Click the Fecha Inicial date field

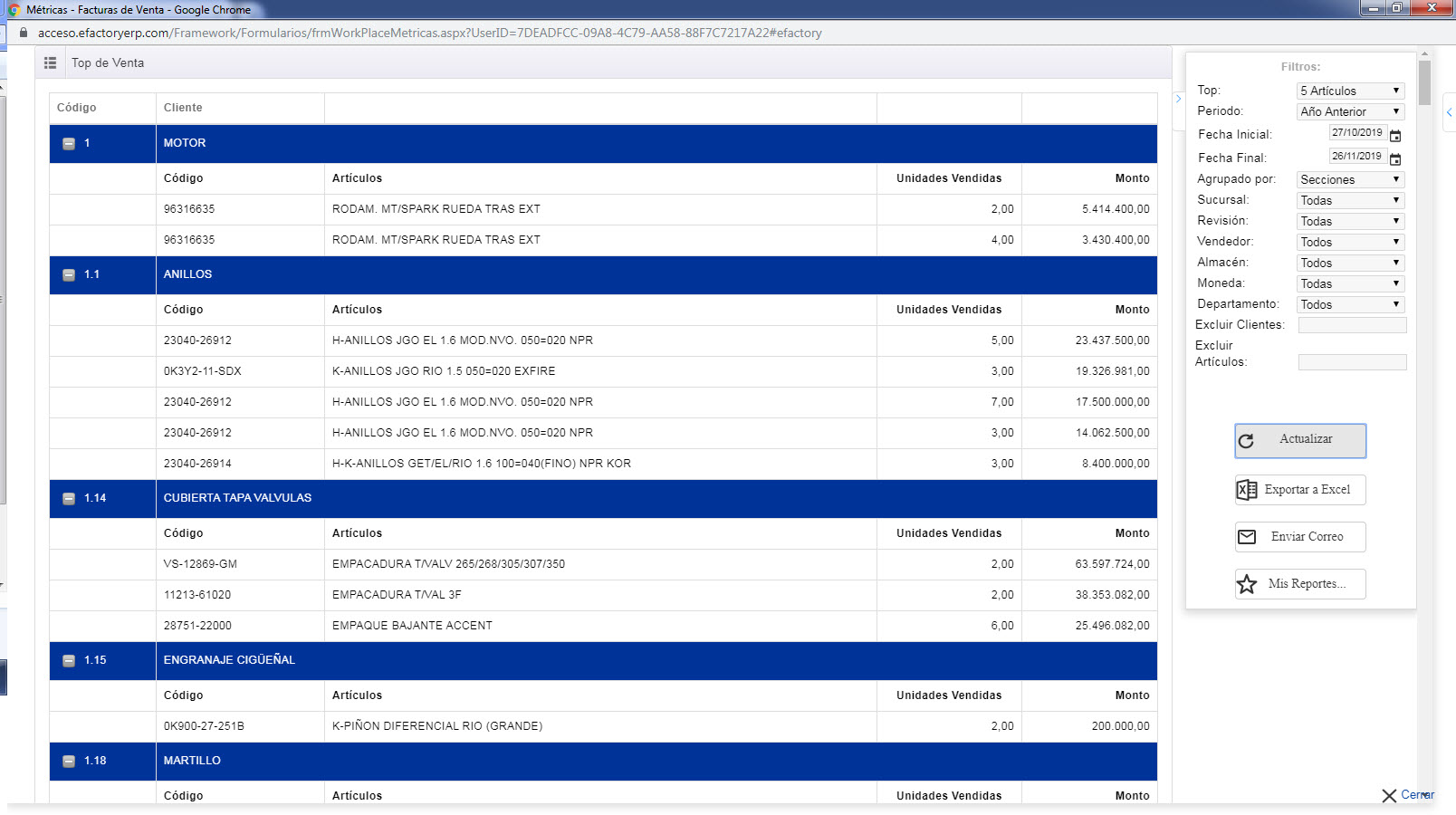[1357, 132]
